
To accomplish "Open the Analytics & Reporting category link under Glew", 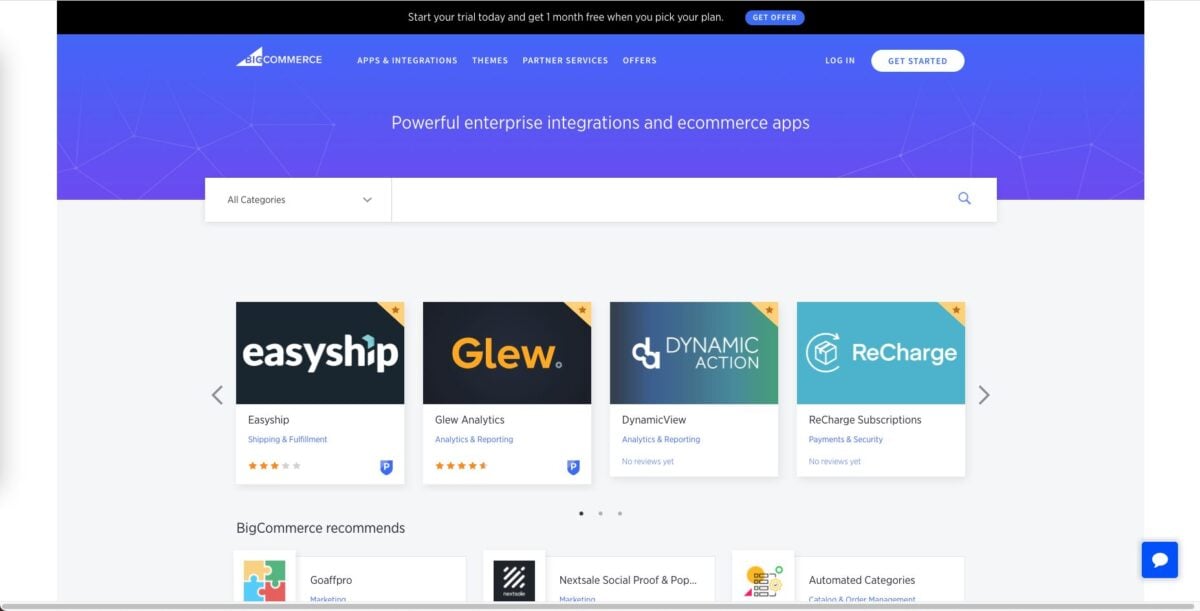I will [x=472, y=439].
